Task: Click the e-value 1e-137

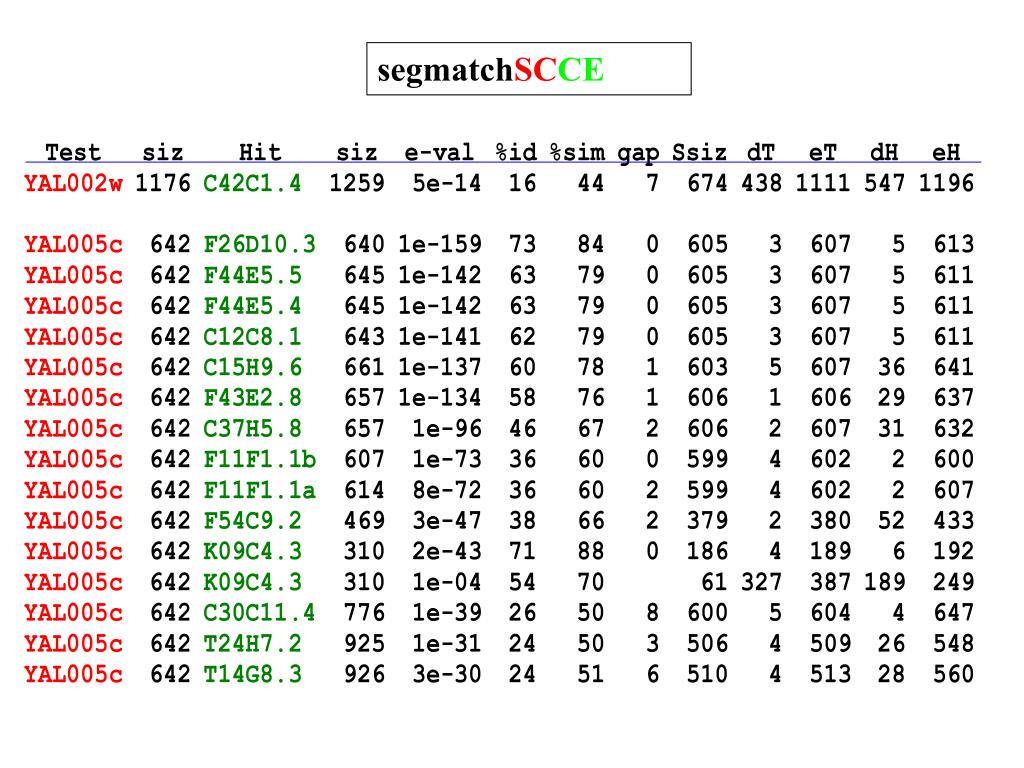Action: point(440,367)
